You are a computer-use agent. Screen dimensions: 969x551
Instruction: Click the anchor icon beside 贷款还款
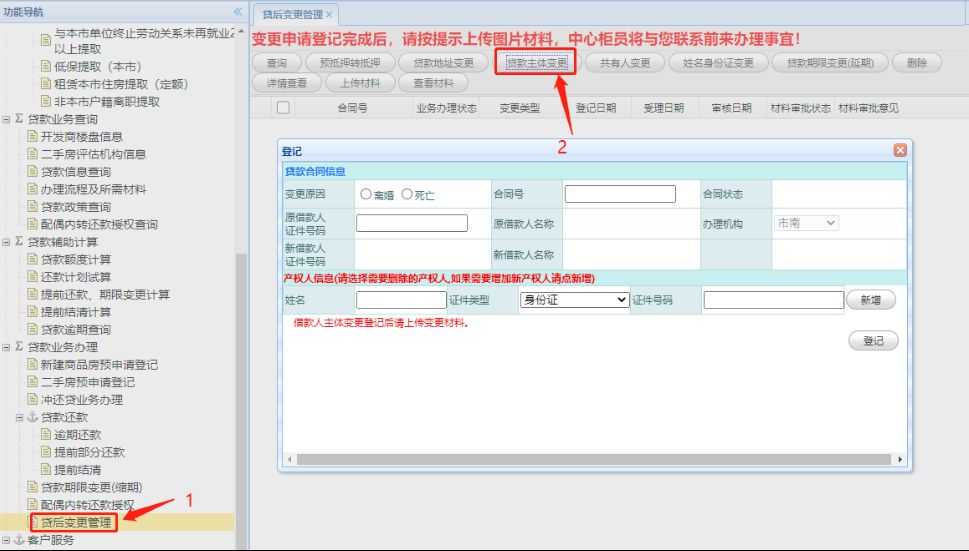click(x=33, y=417)
